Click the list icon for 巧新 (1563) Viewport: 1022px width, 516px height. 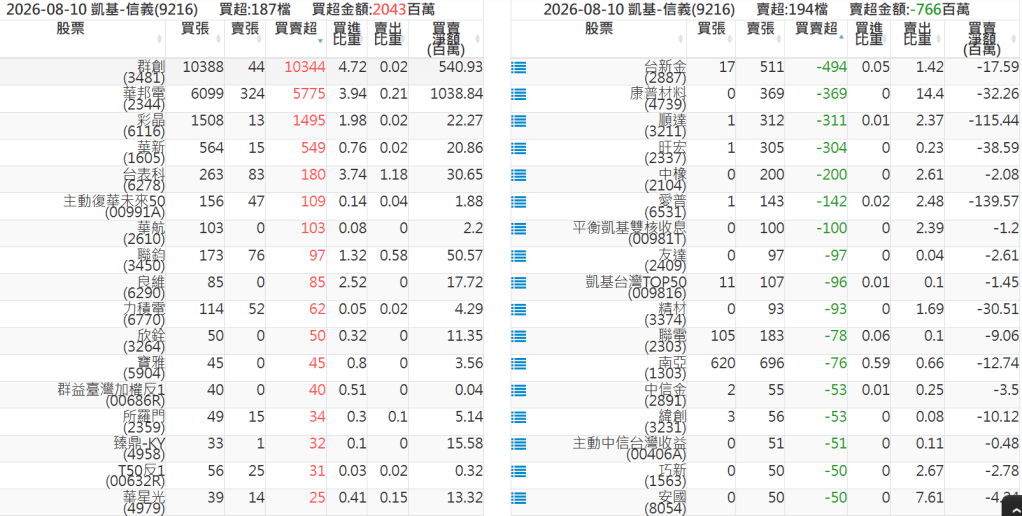pyautogui.click(x=519, y=471)
